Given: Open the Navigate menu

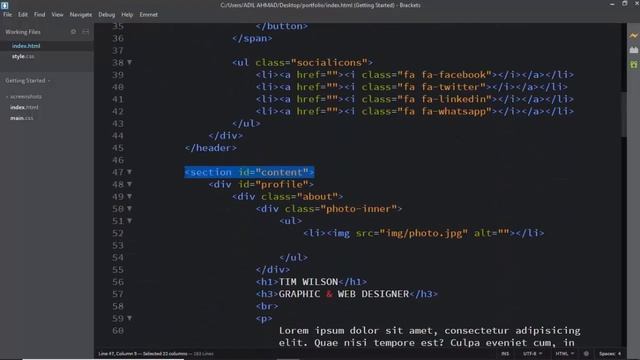Looking at the screenshot, I should [x=80, y=14].
